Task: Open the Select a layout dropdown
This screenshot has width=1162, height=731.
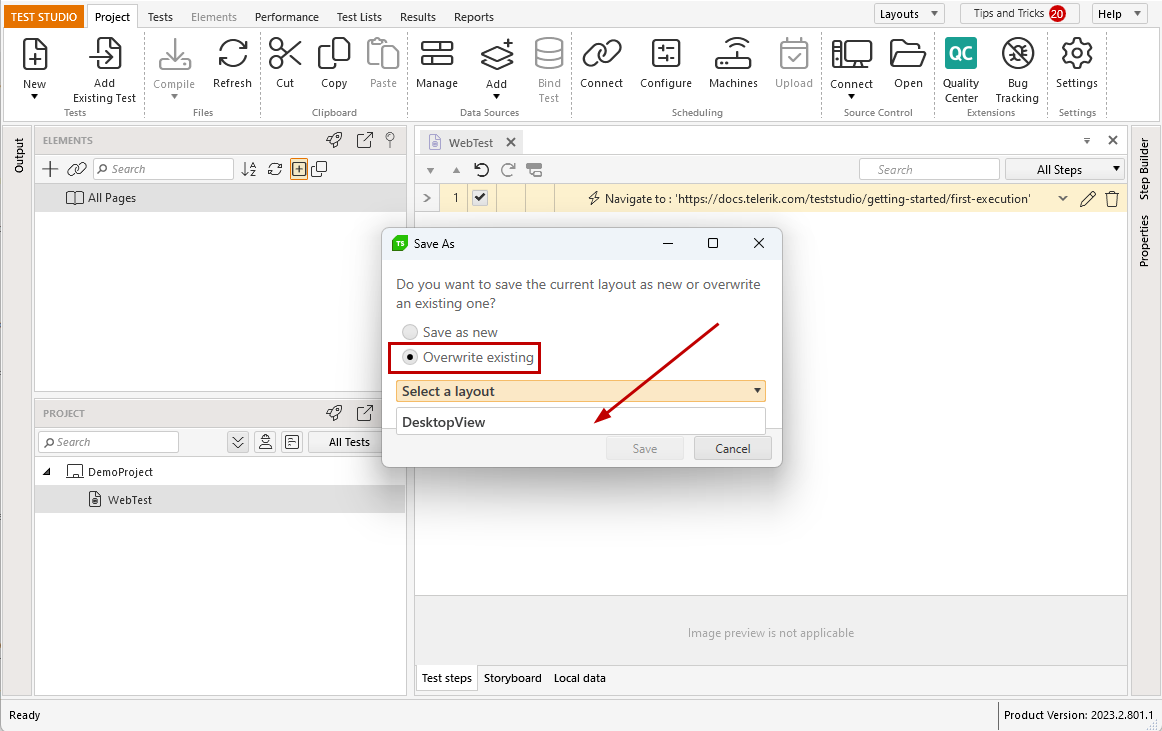Action: coord(581,391)
